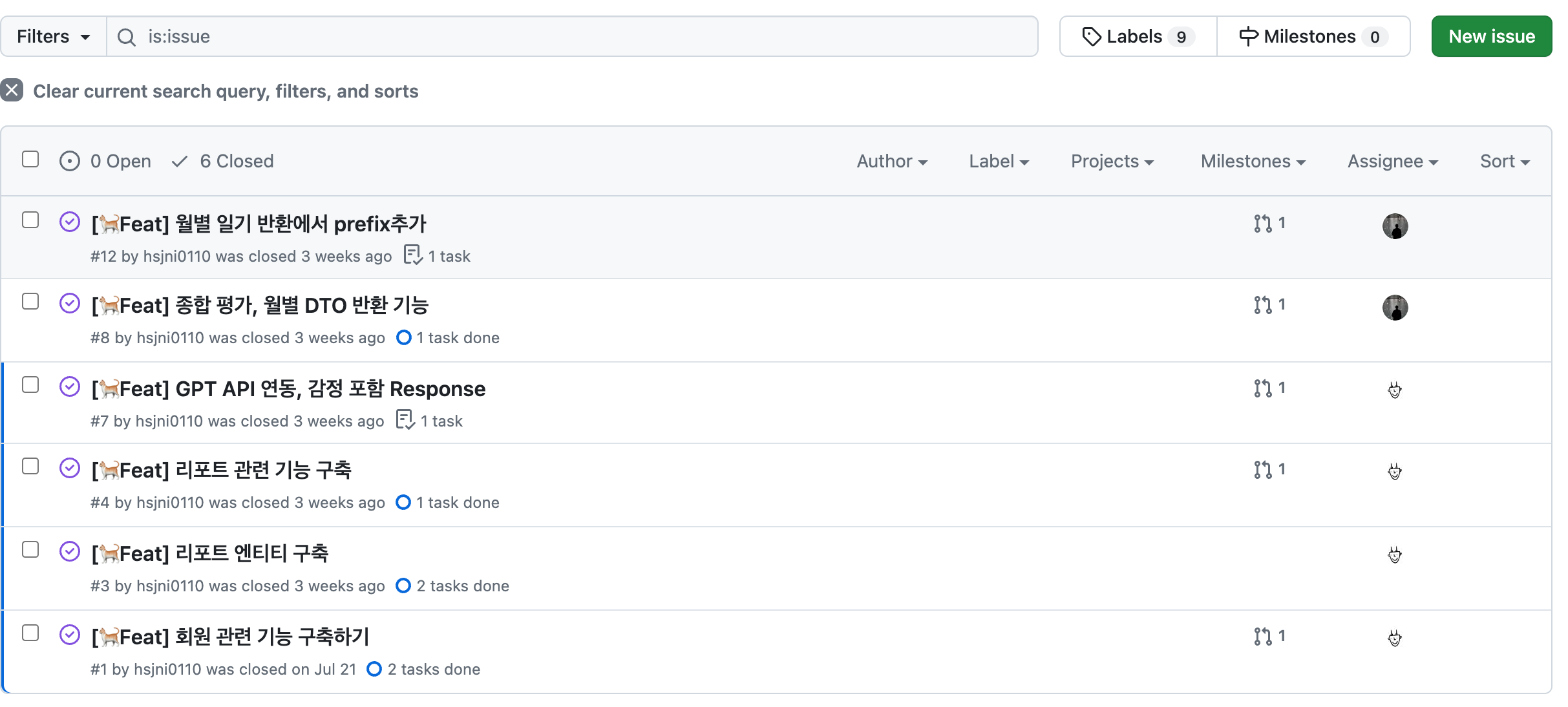Toggle the select all issues checkbox
Image resolution: width=1568 pixels, height=707 pixels.
[30, 160]
